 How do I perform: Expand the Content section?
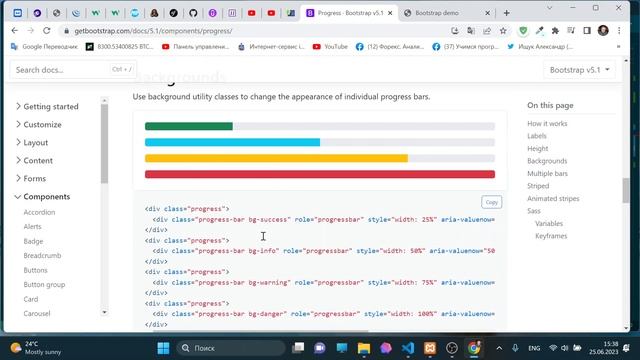tap(34, 160)
